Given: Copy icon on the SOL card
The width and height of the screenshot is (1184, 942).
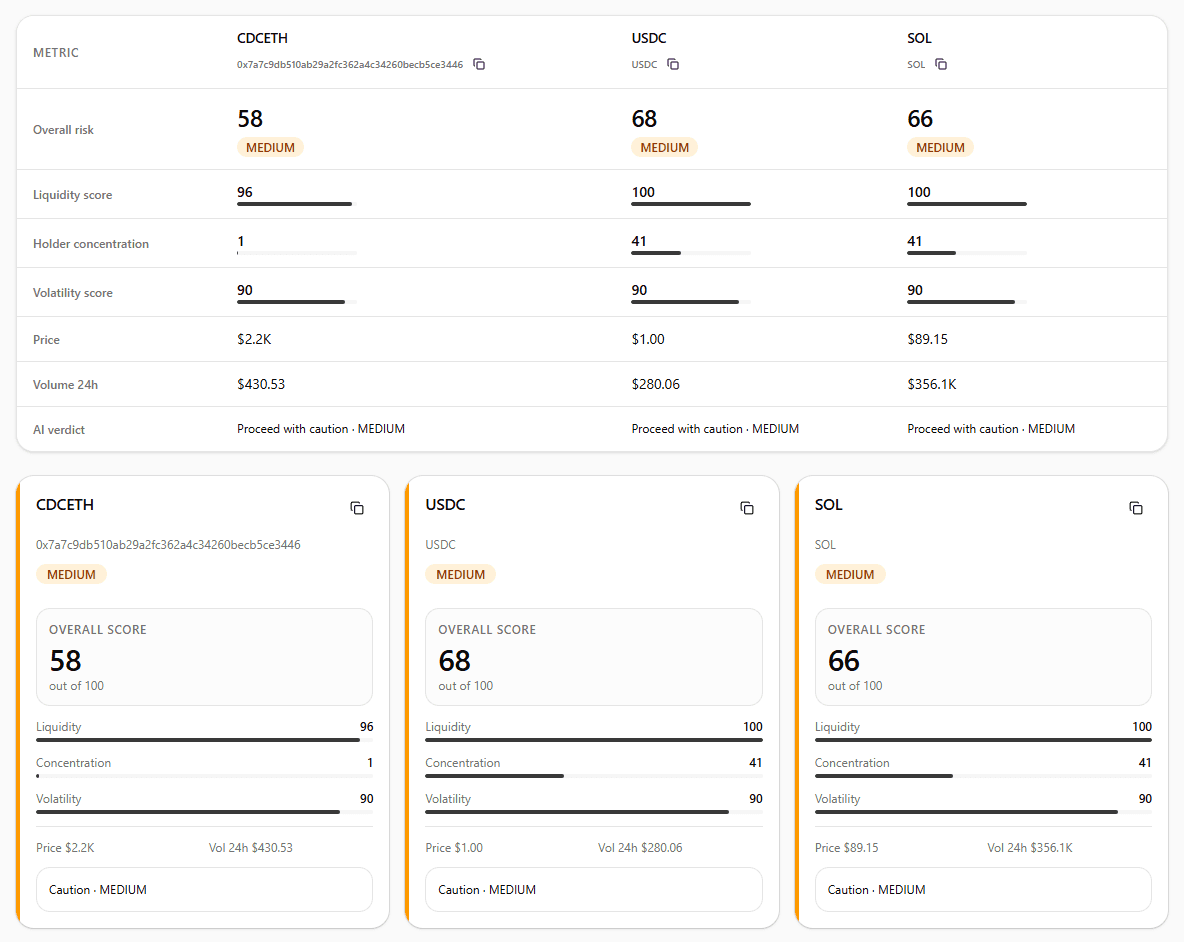Looking at the screenshot, I should tap(1136, 508).
